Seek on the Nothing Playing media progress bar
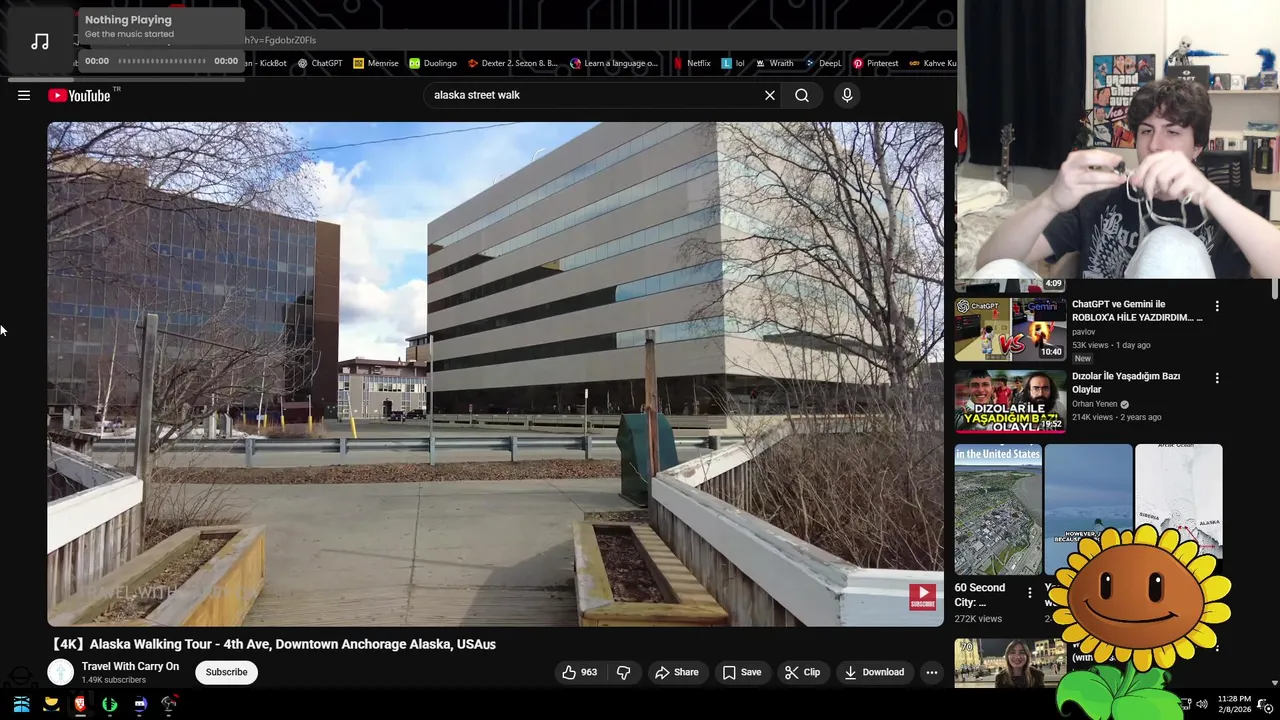The height and width of the screenshot is (720, 1280). tap(163, 61)
